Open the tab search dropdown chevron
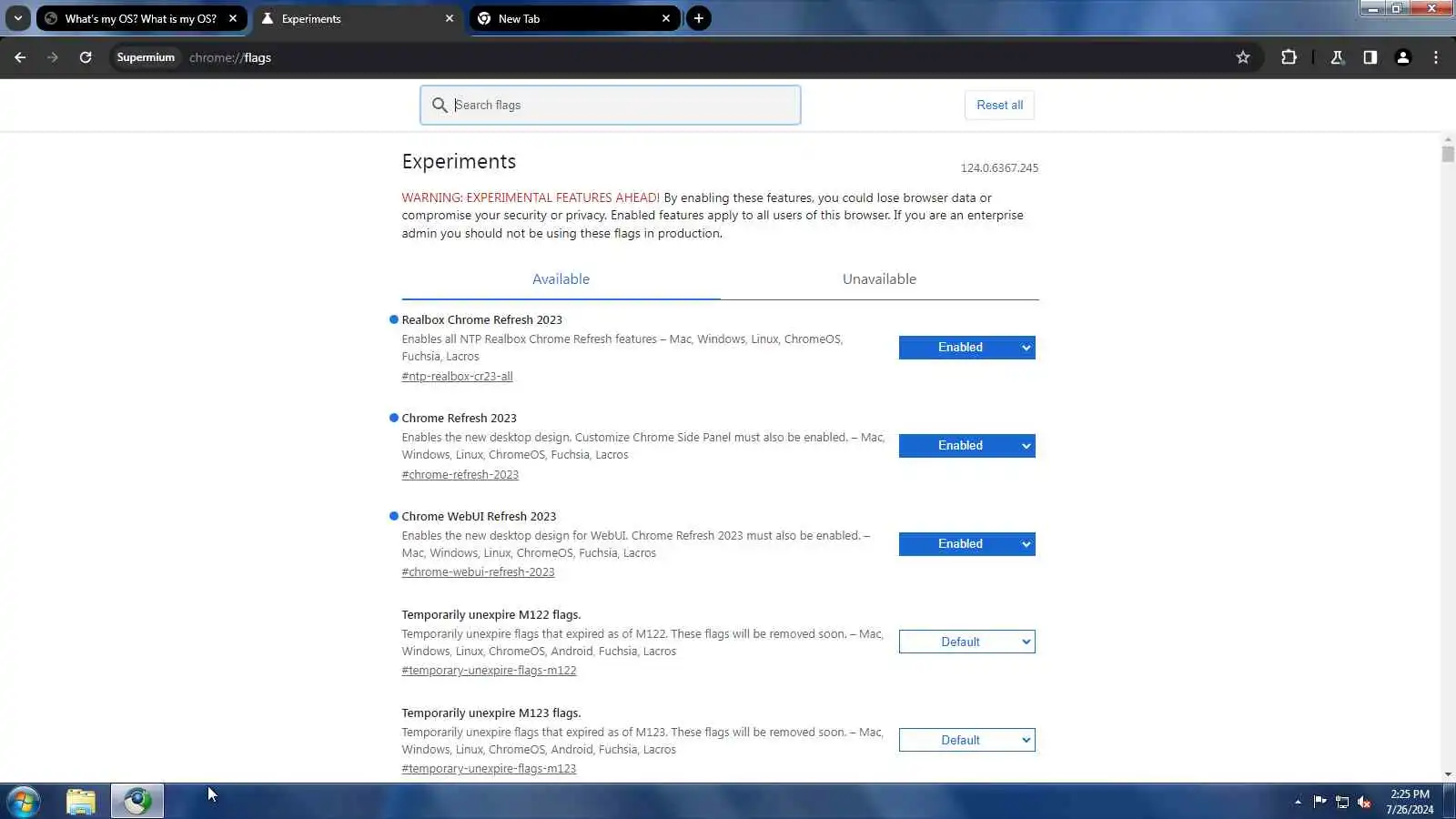Viewport: 1456px width, 819px height. point(17,18)
